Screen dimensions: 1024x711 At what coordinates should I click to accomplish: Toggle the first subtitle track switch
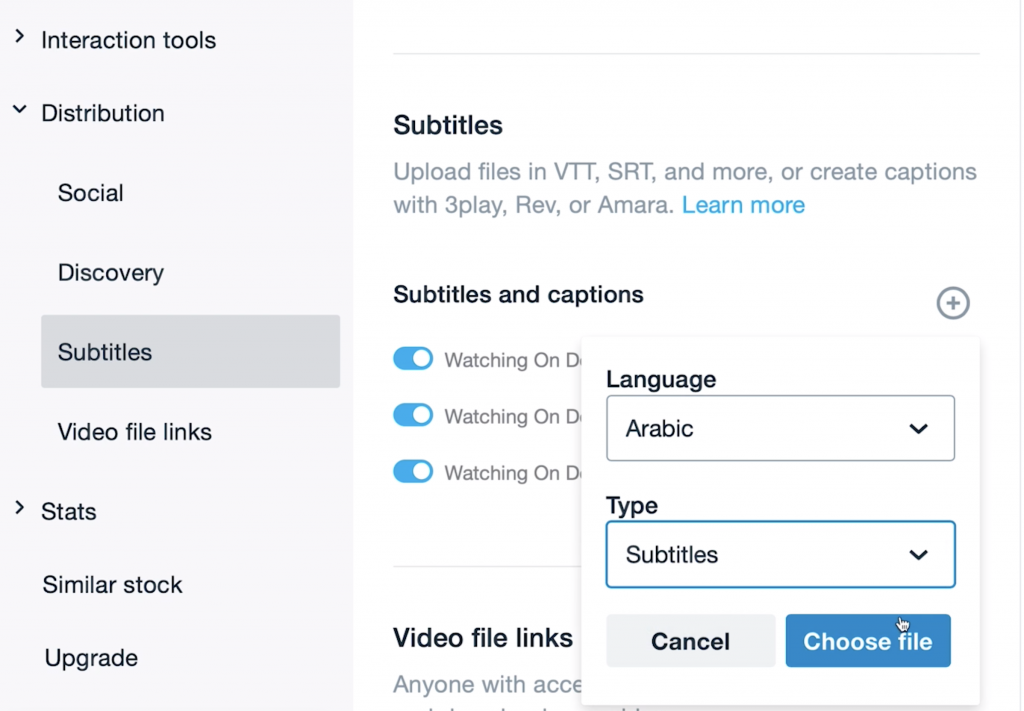tap(413, 359)
